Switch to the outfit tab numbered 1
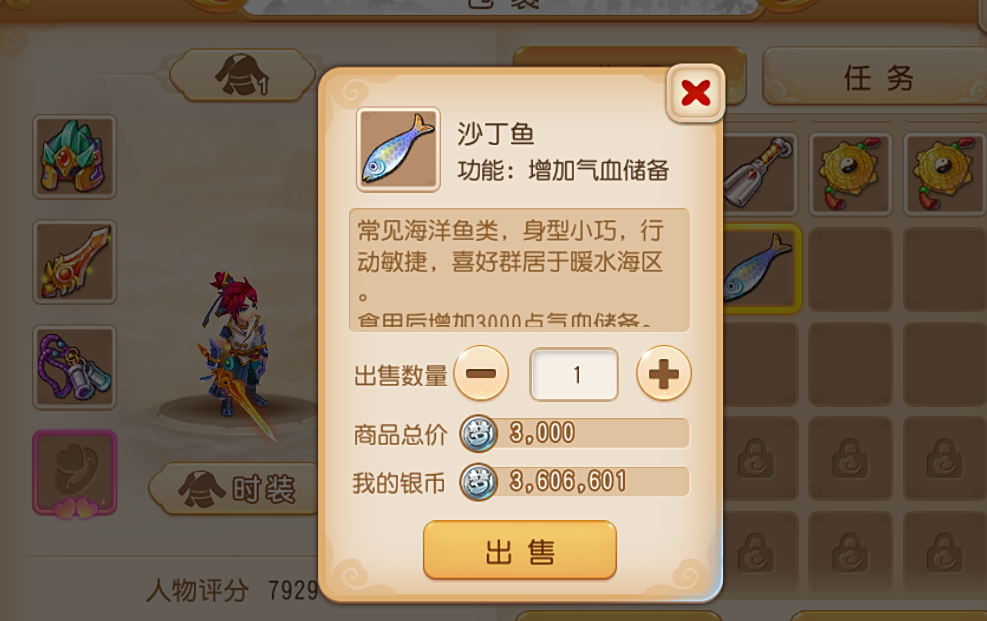 243,76
